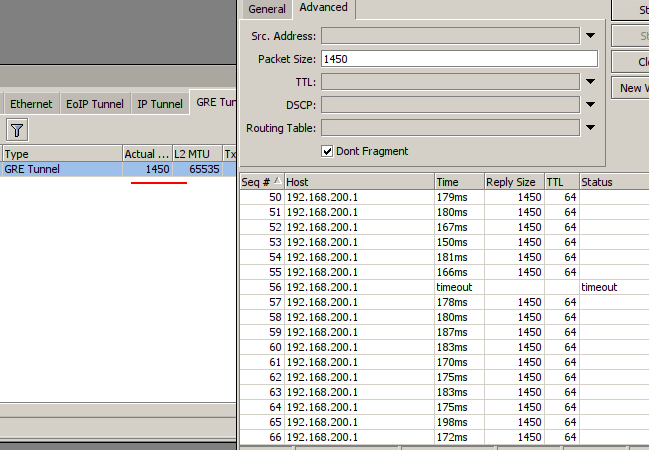
Task: Switch to the Advanced tab
Action: (324, 7)
